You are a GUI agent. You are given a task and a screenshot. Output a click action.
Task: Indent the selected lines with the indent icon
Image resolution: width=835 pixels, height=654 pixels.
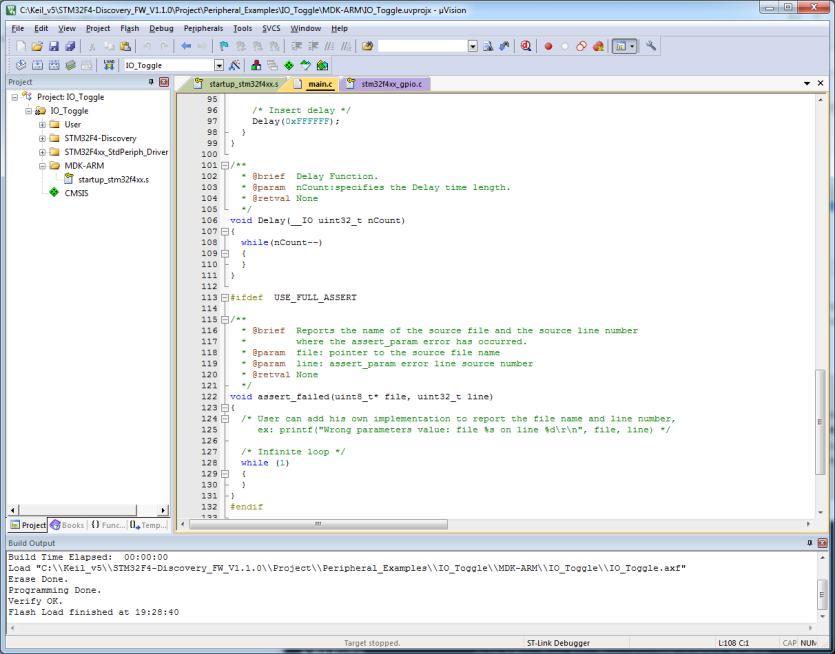coord(297,46)
